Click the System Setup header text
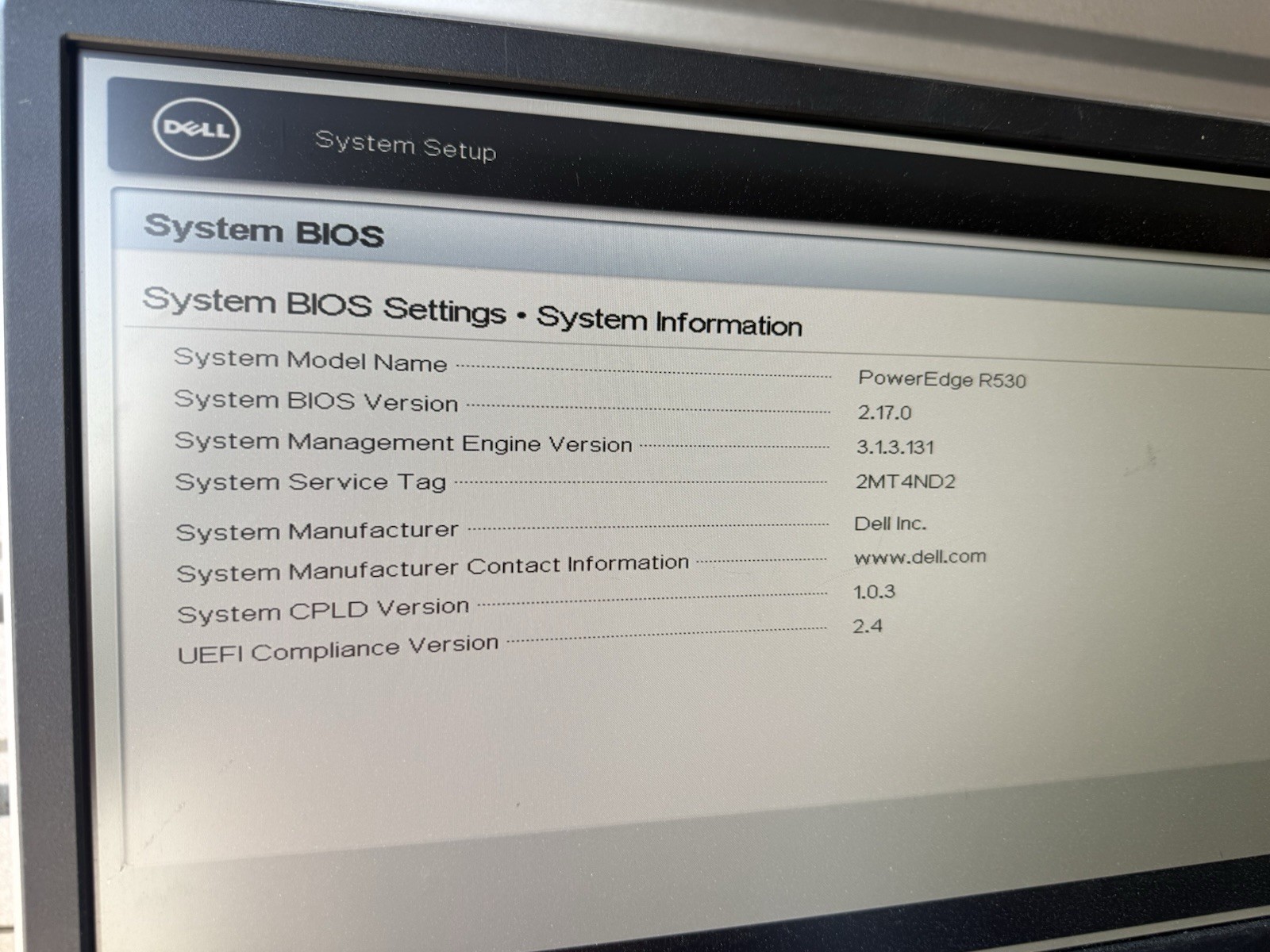The height and width of the screenshot is (952, 1270). pos(406,146)
